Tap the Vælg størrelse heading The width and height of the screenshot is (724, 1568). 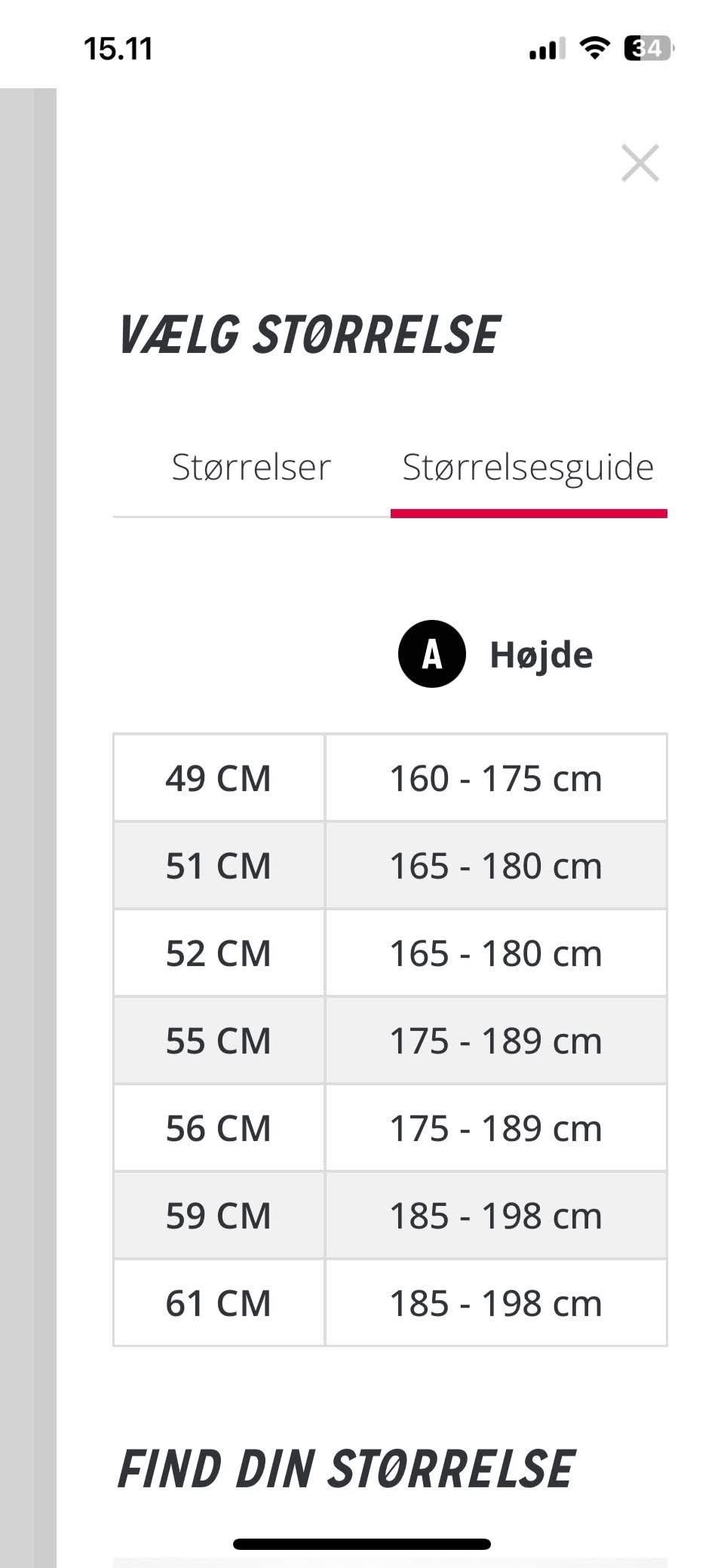309,336
